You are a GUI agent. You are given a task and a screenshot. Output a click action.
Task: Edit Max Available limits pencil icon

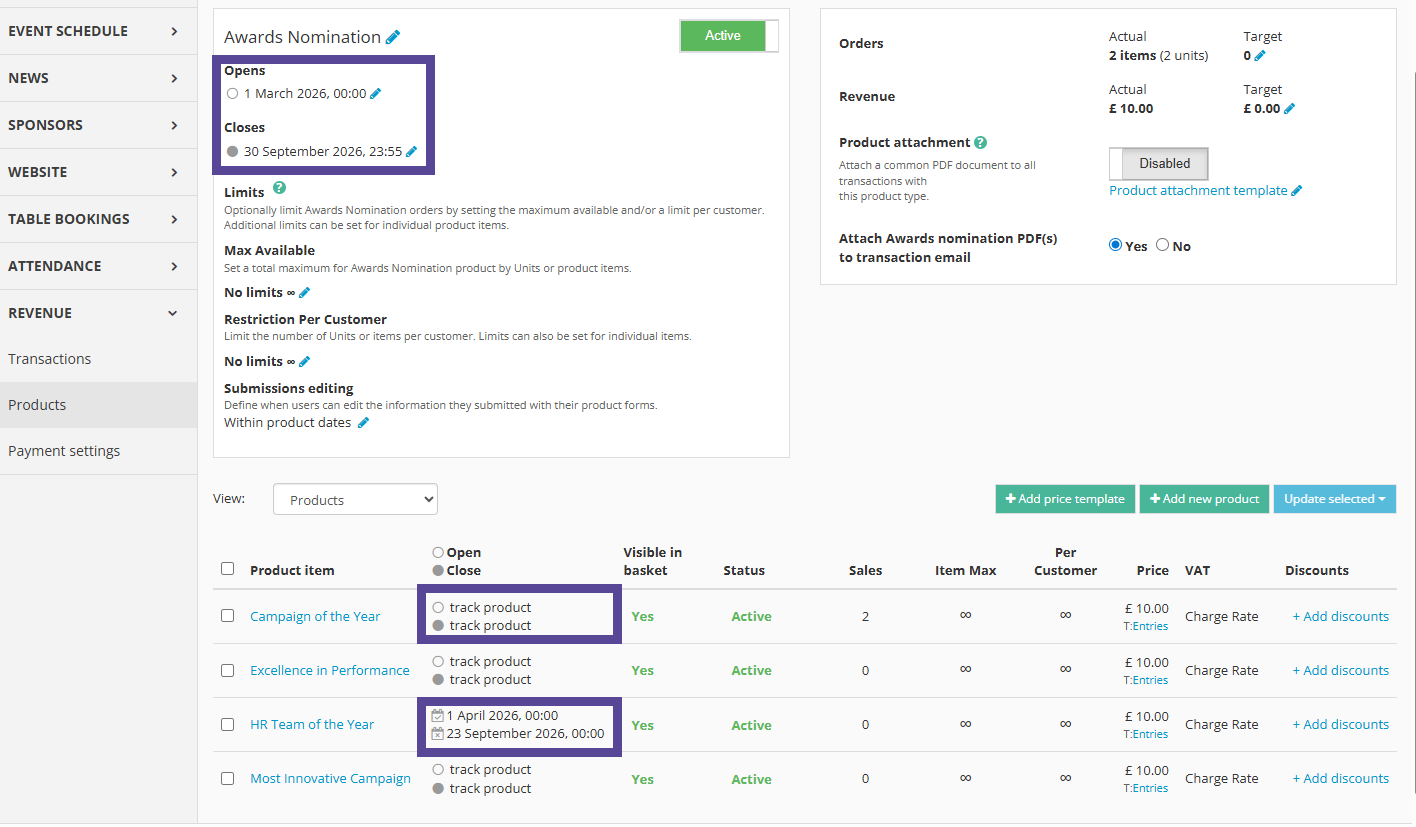pyautogui.click(x=305, y=293)
